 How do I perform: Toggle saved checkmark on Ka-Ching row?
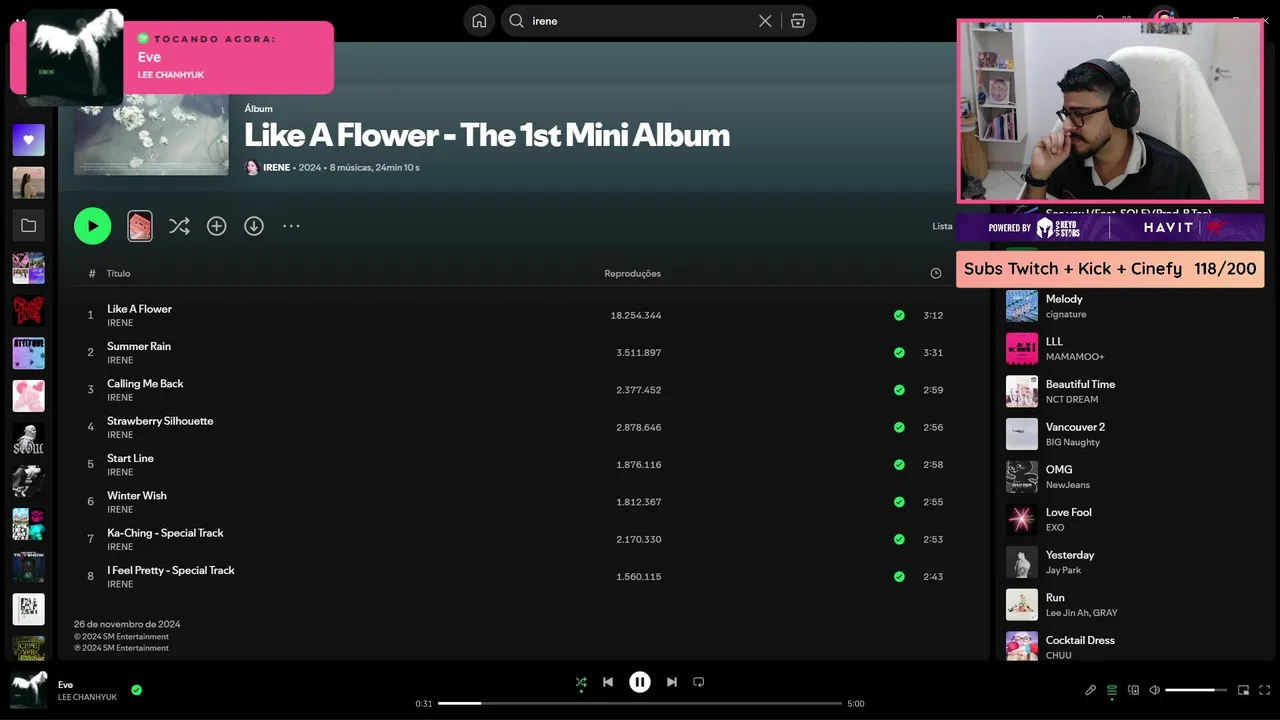click(899, 539)
